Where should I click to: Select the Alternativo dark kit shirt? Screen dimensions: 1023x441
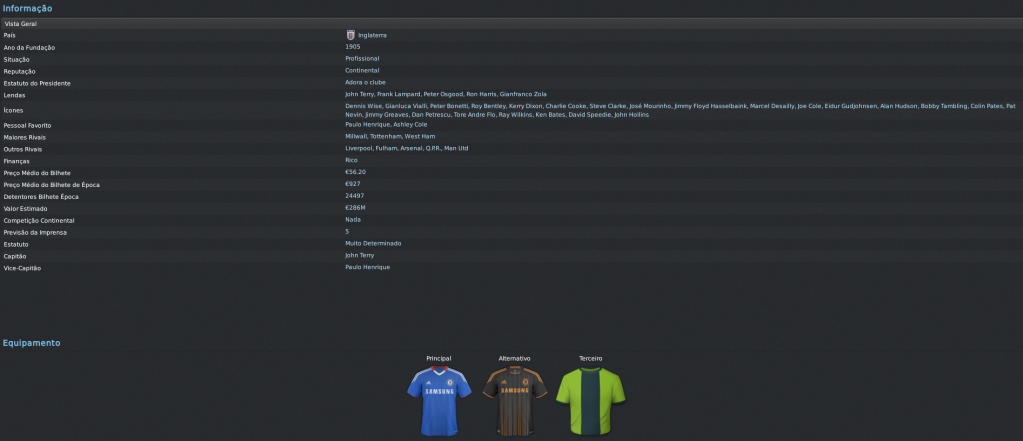pyautogui.click(x=515, y=401)
